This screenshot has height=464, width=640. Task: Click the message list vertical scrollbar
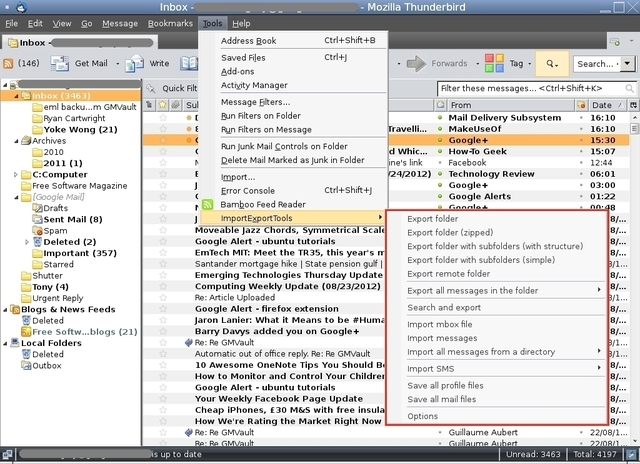coord(635,278)
